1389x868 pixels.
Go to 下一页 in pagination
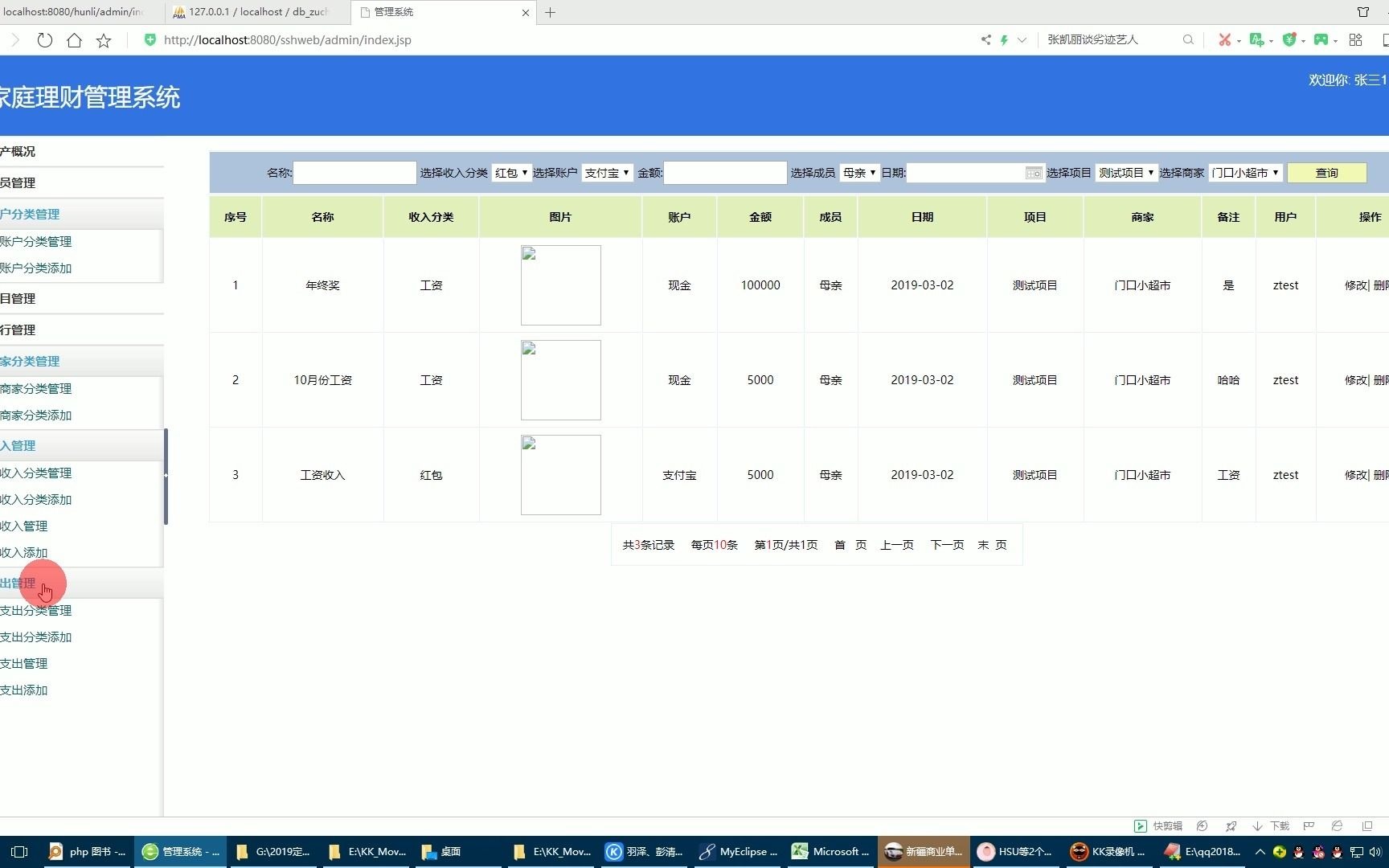click(947, 545)
